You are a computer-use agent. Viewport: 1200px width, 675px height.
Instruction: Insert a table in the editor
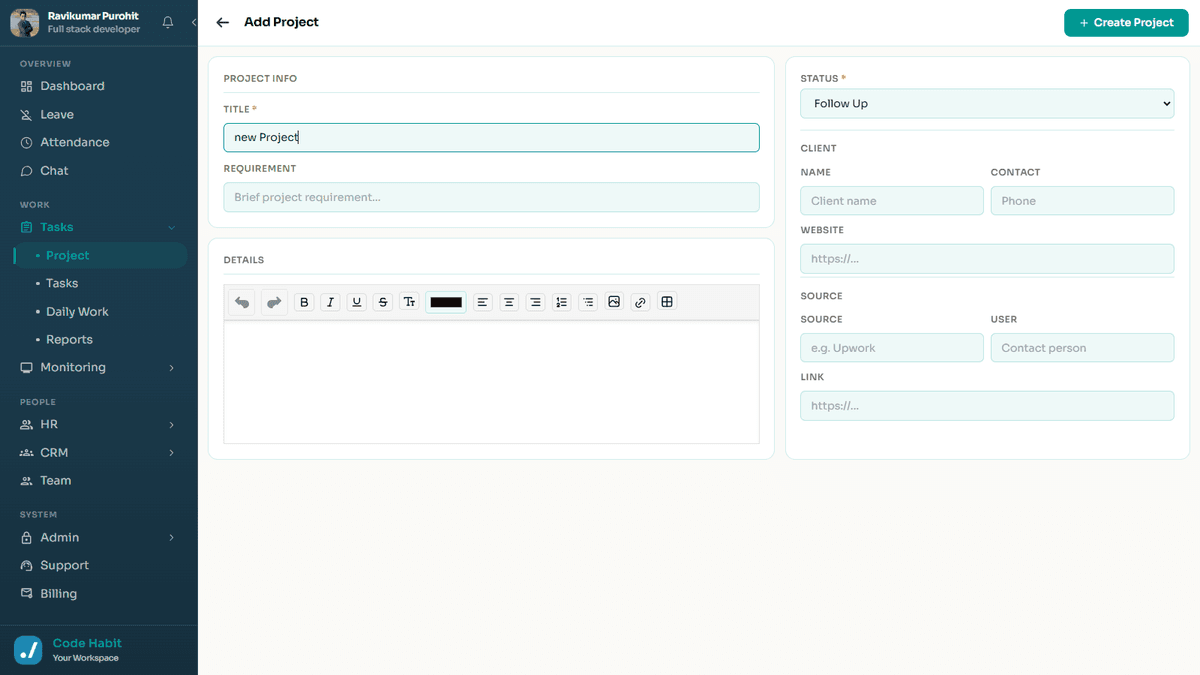point(667,302)
